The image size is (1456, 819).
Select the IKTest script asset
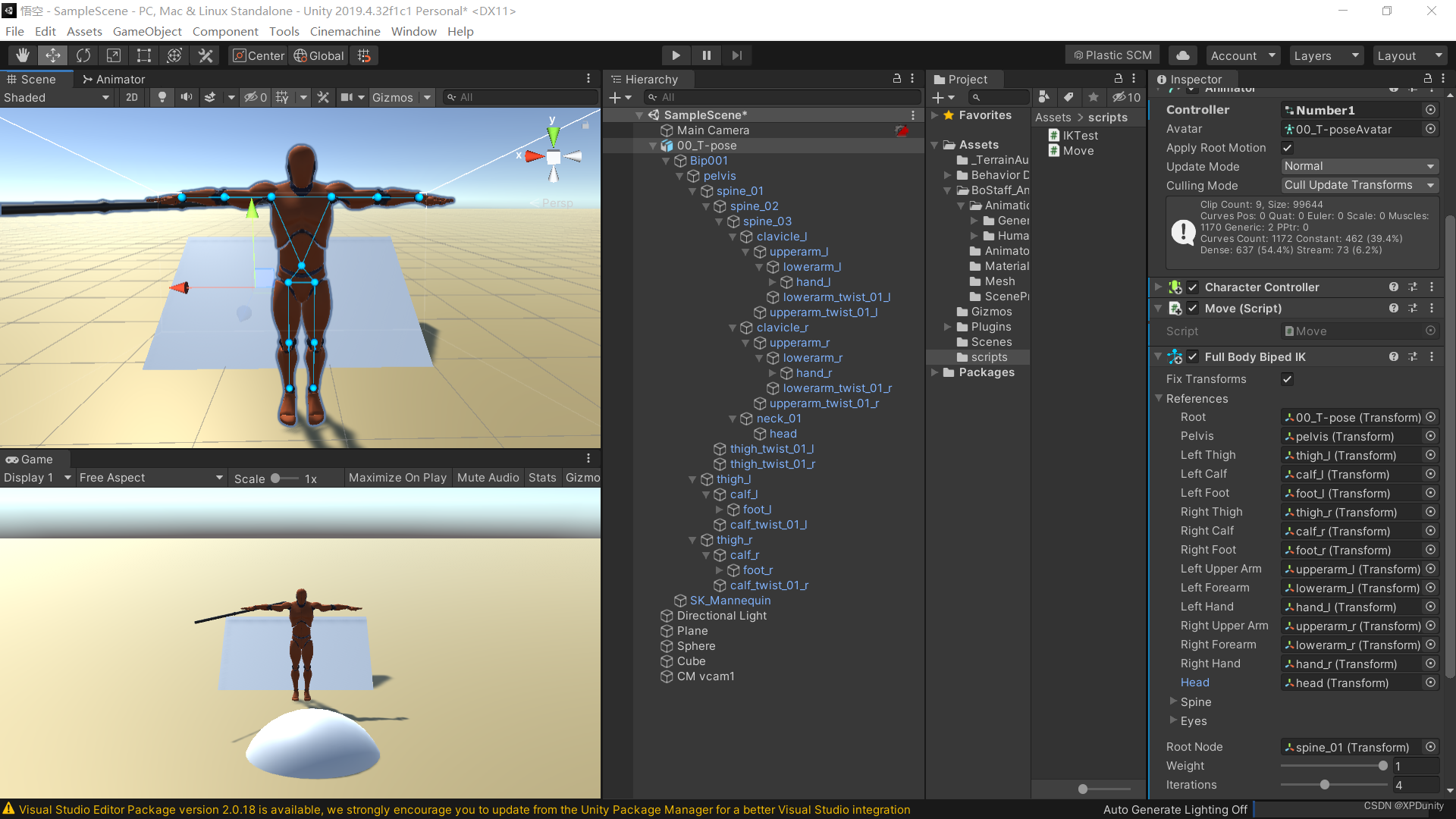[1079, 136]
